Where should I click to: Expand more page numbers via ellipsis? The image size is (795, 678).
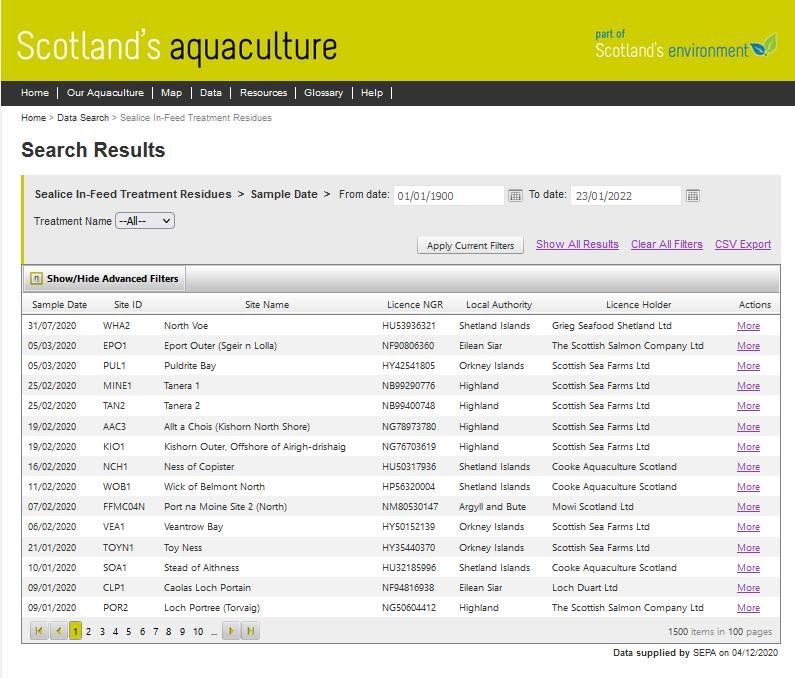213,632
